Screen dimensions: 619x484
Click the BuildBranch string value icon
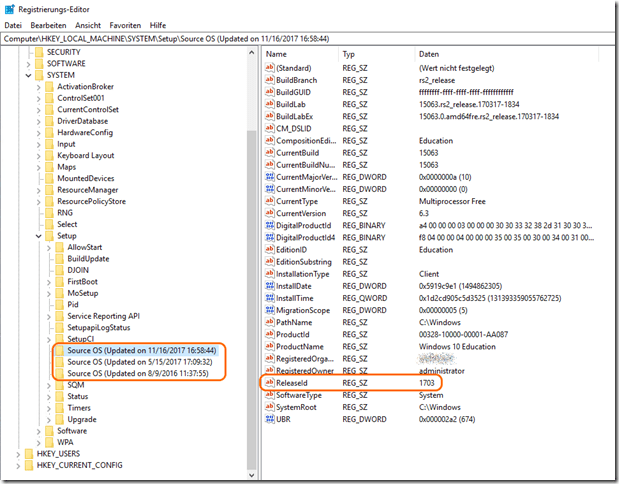269,80
